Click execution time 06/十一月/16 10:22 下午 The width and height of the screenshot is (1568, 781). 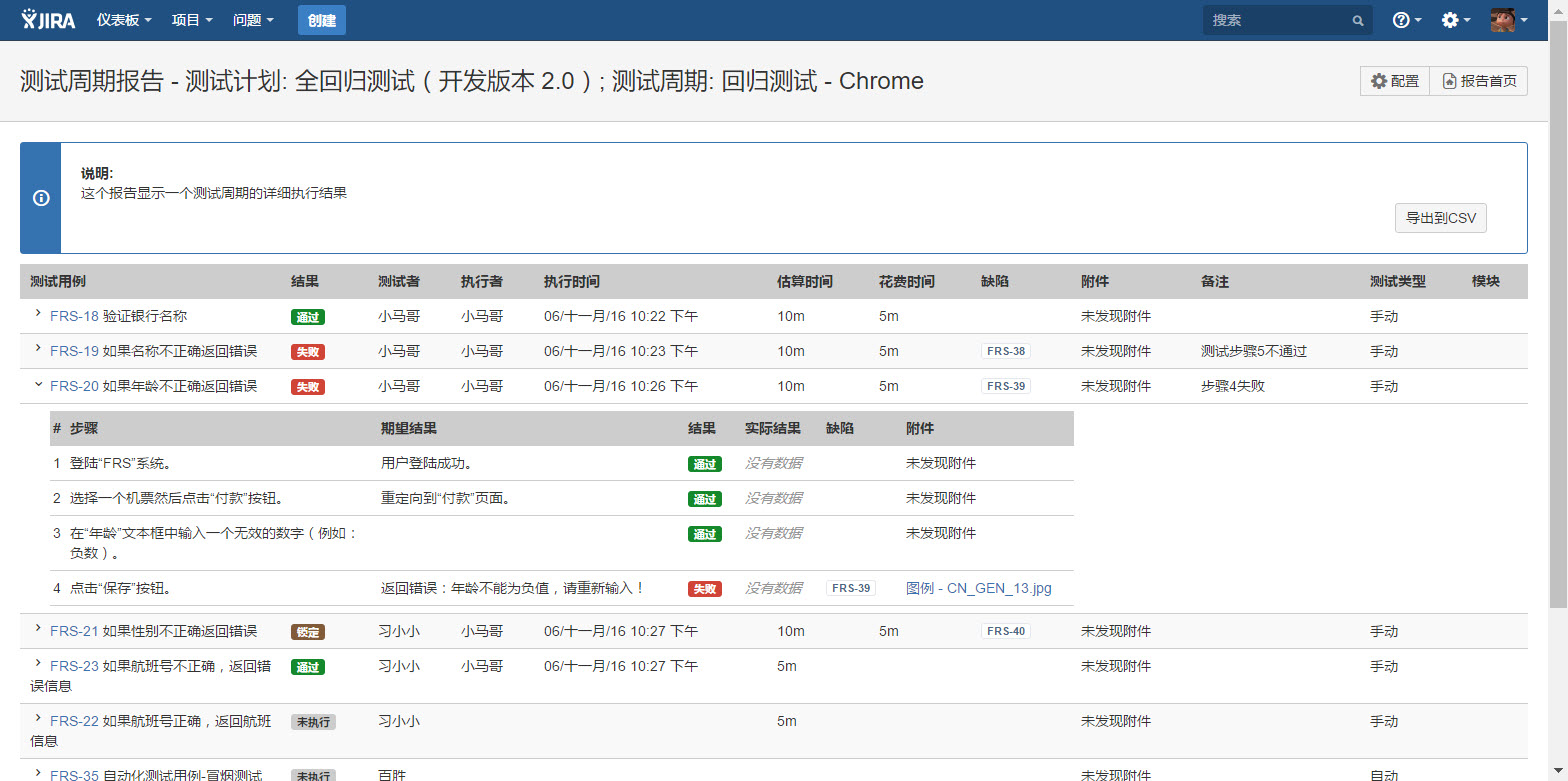621,316
